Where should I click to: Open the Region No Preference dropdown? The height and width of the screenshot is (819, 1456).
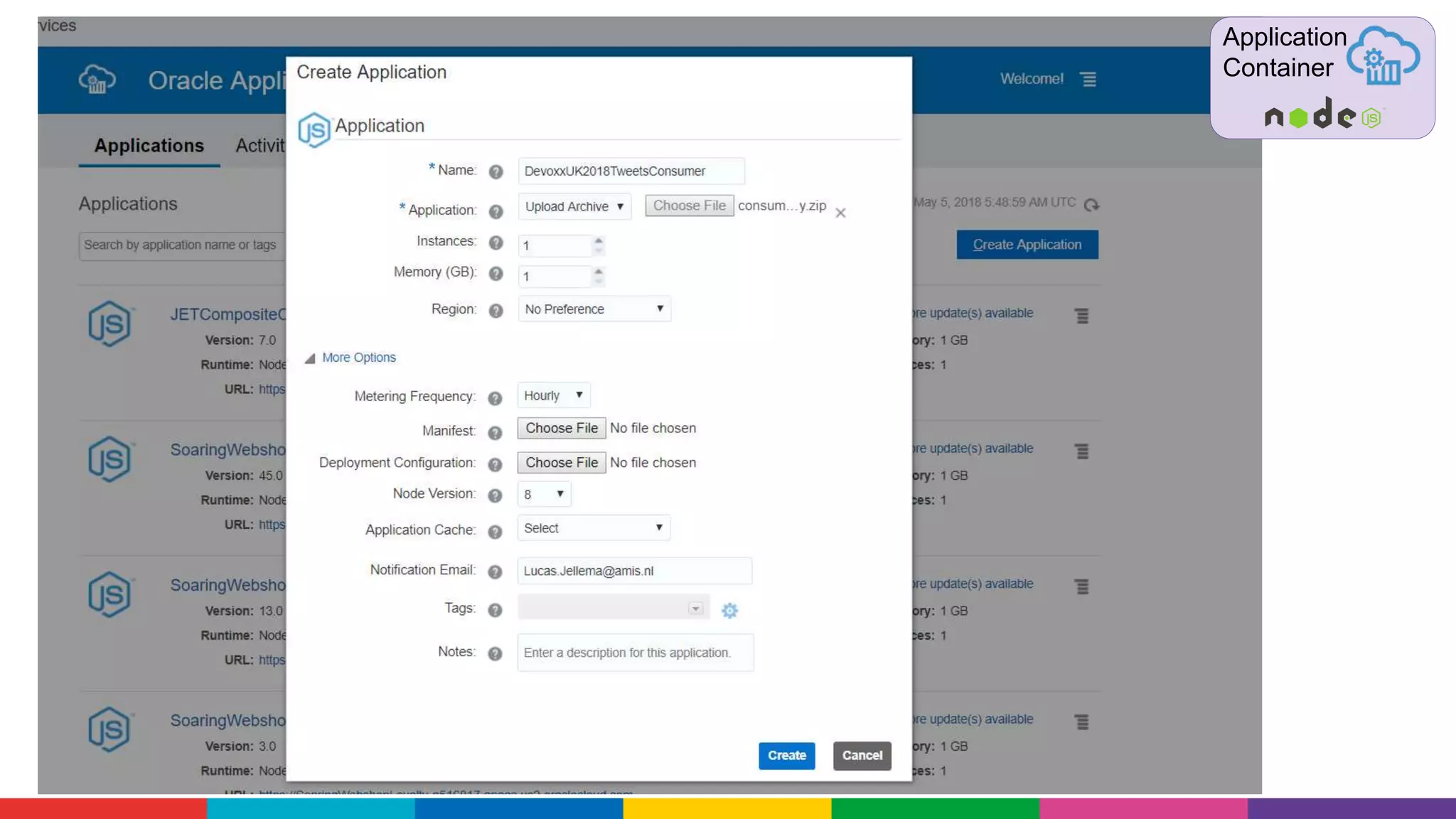(x=594, y=309)
